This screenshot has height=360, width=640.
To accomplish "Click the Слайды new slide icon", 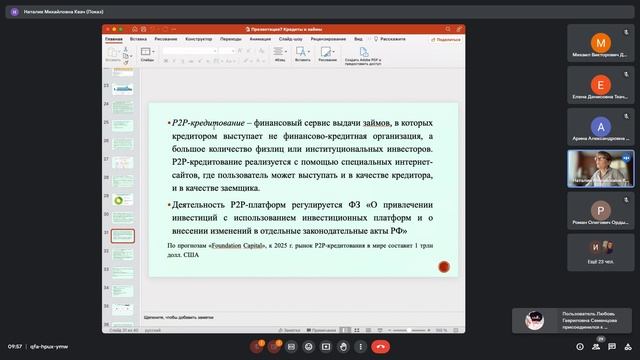I will coord(145,51).
